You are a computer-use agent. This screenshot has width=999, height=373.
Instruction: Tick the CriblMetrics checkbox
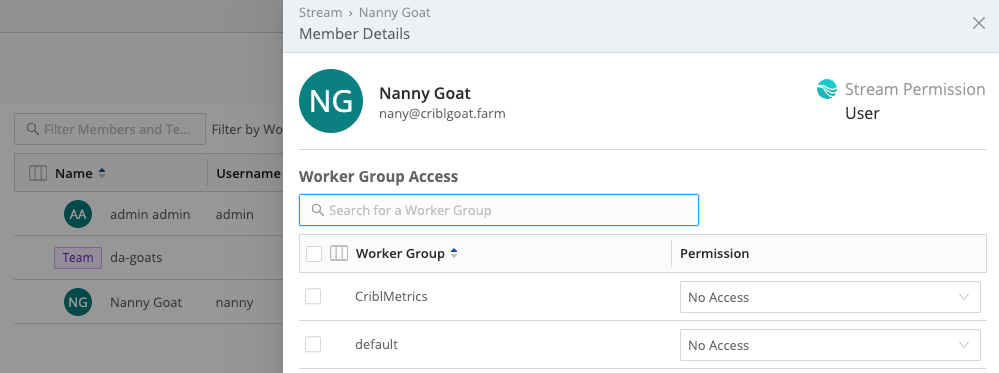point(313,296)
